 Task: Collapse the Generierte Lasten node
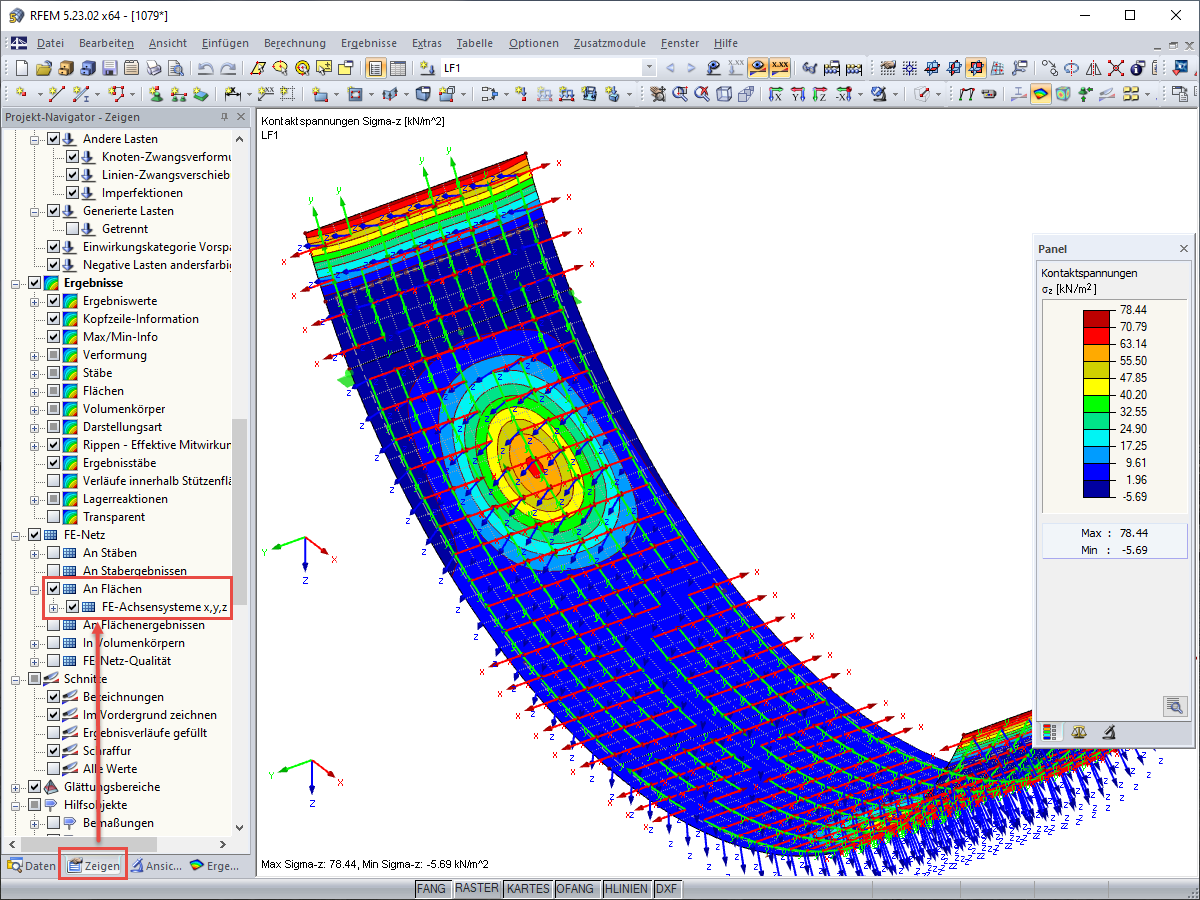pyautogui.click(x=35, y=211)
